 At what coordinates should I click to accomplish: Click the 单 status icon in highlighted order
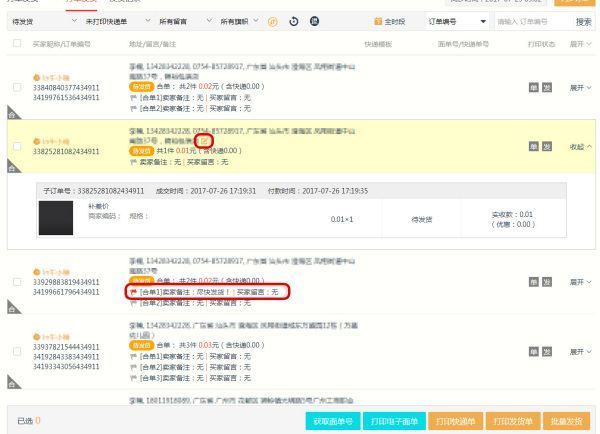(x=533, y=147)
